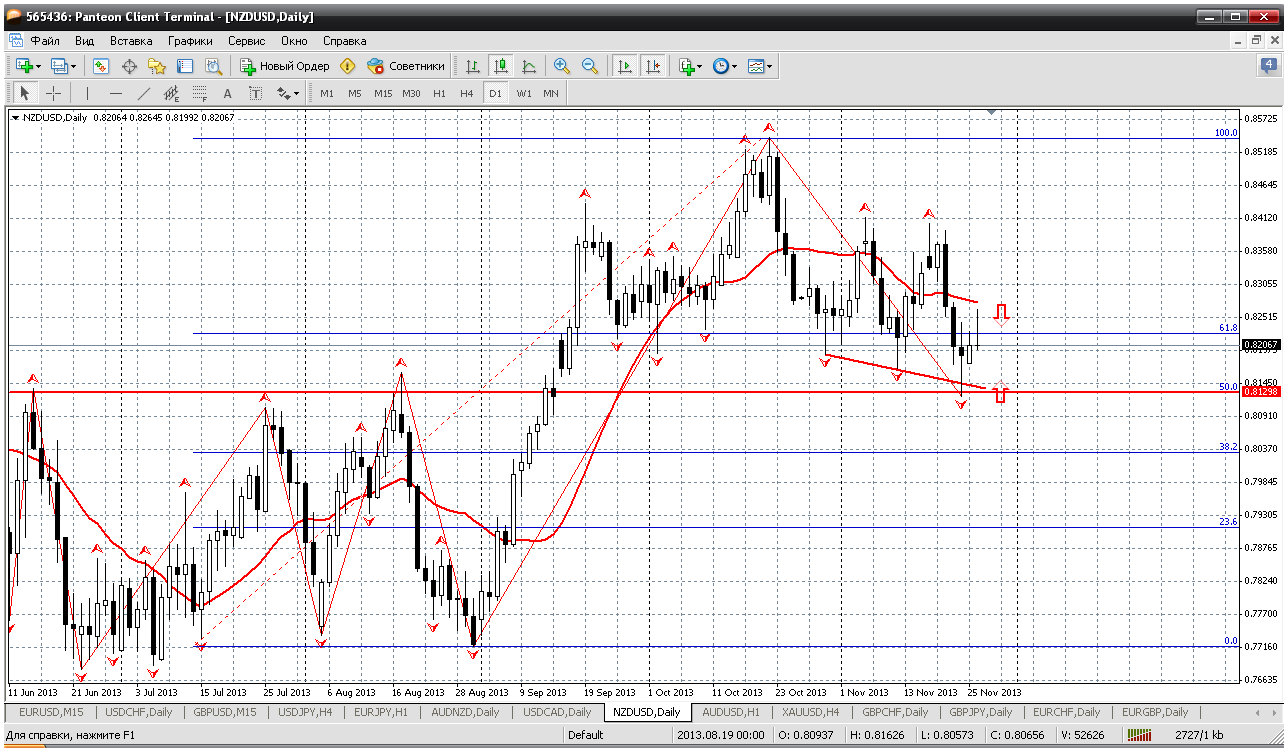Switch timeframe to M30
Viewport: 1288px width, 748px height.
click(411, 93)
